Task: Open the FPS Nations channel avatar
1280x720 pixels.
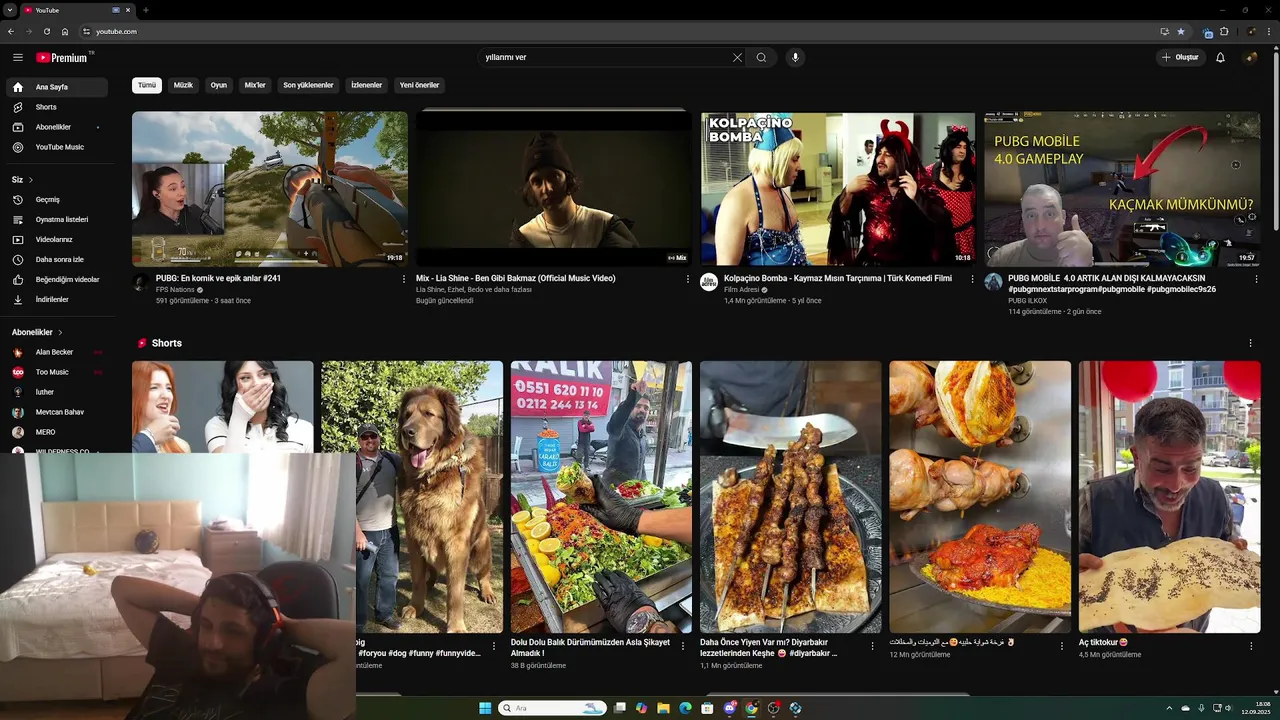Action: (141, 282)
